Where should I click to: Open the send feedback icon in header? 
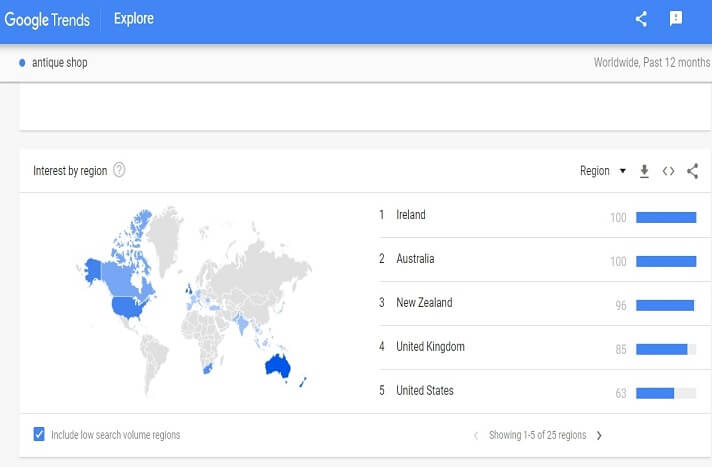pos(675,18)
